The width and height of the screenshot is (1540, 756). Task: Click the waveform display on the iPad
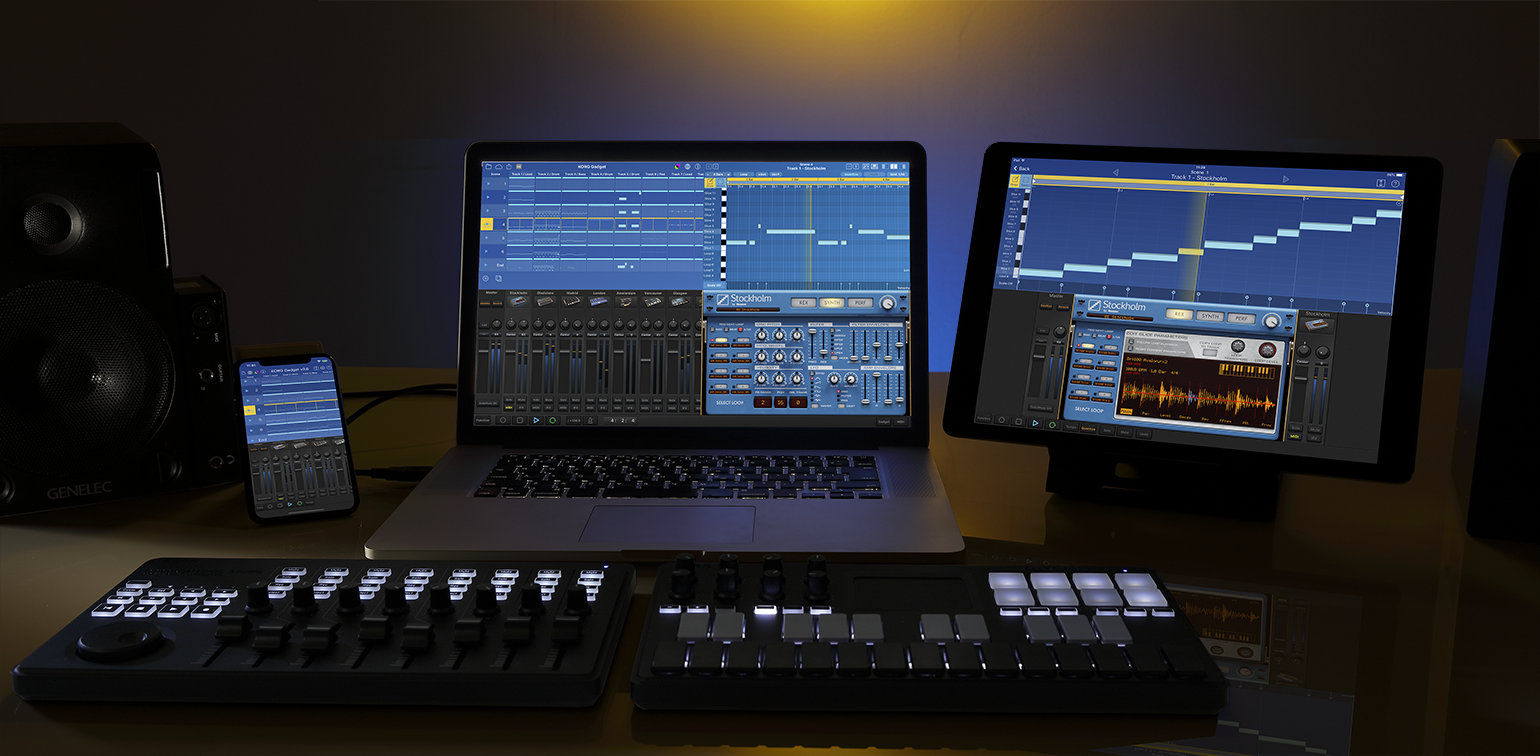1200,397
